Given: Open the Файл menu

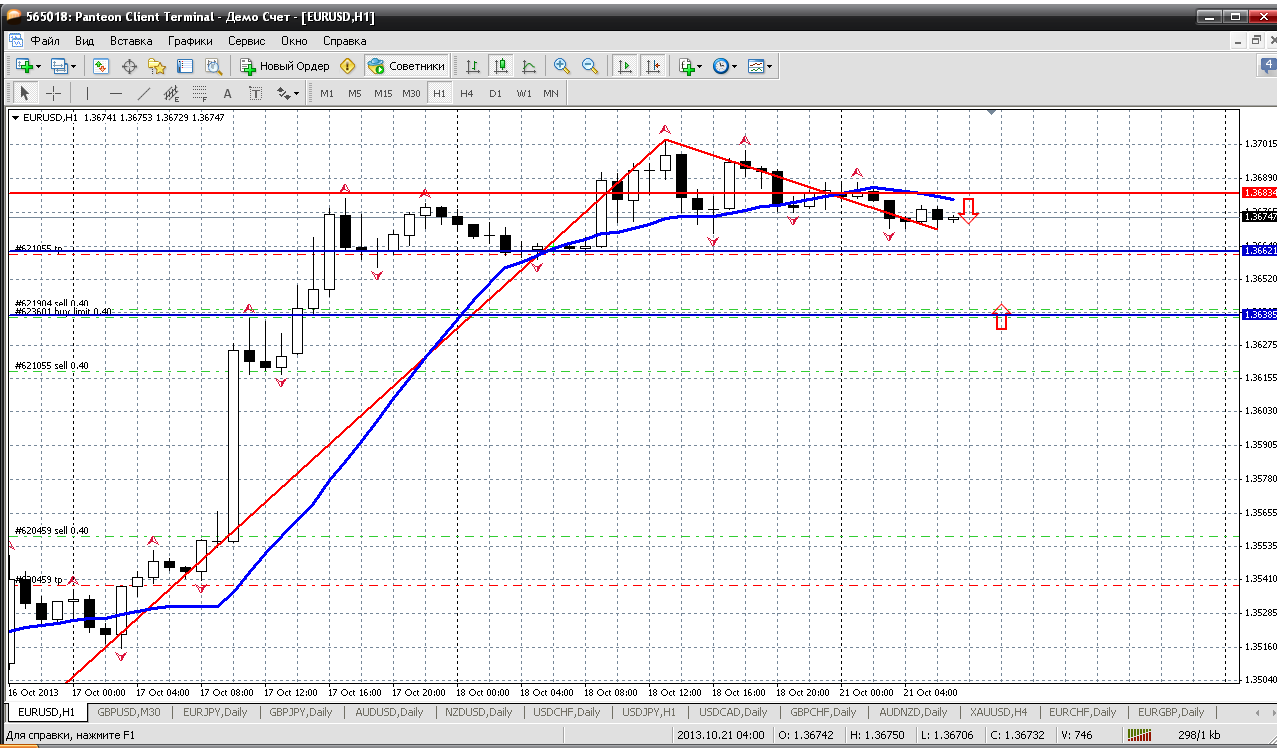Looking at the screenshot, I should [x=45, y=41].
